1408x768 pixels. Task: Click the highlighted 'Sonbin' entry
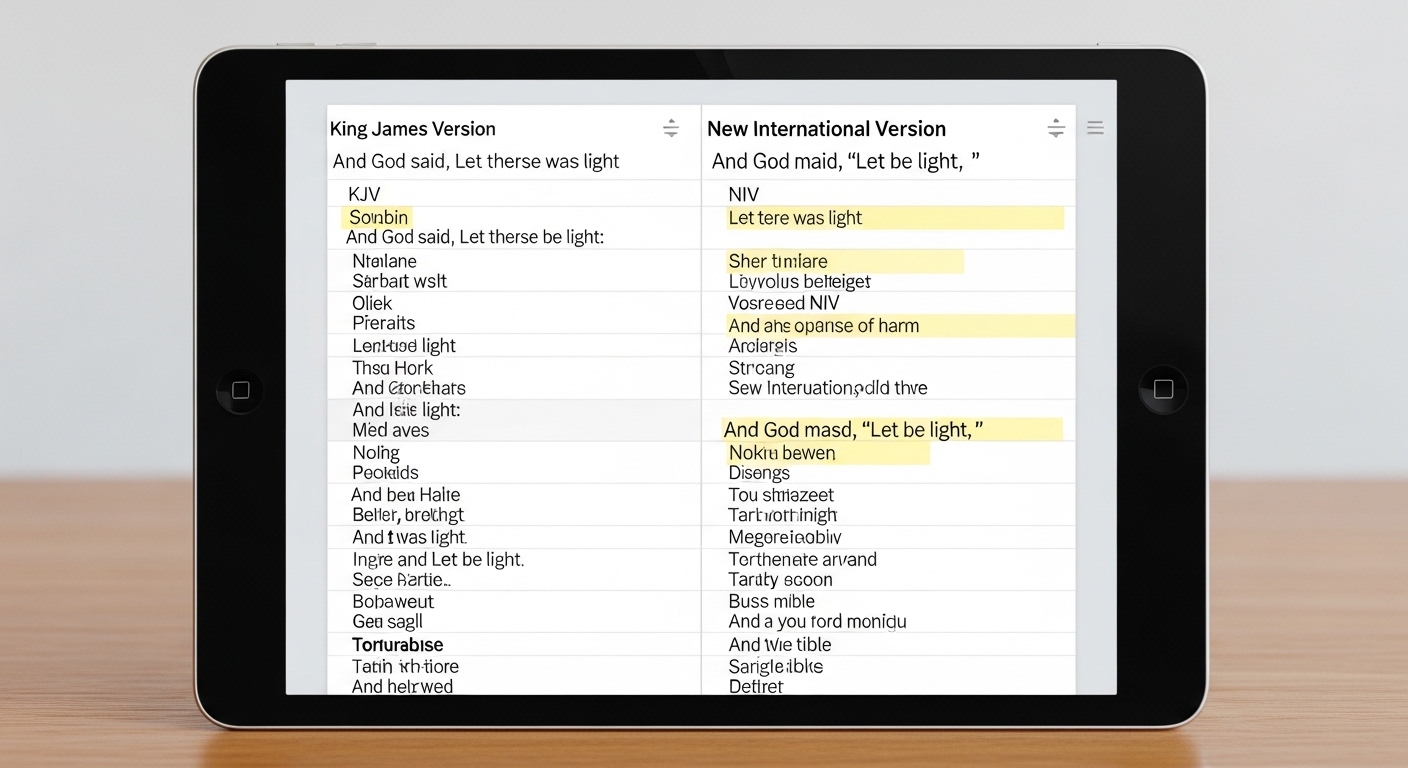coord(378,217)
